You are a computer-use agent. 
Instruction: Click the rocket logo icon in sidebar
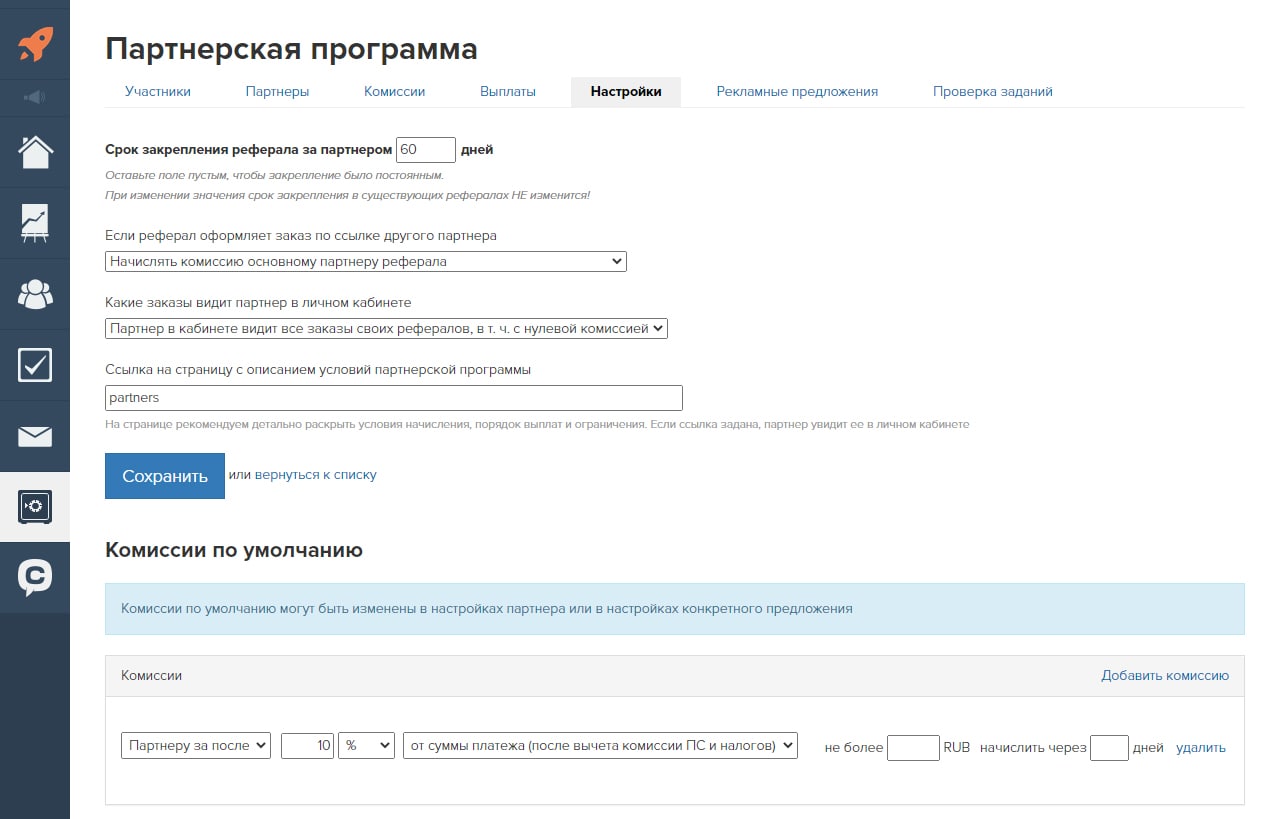(35, 43)
